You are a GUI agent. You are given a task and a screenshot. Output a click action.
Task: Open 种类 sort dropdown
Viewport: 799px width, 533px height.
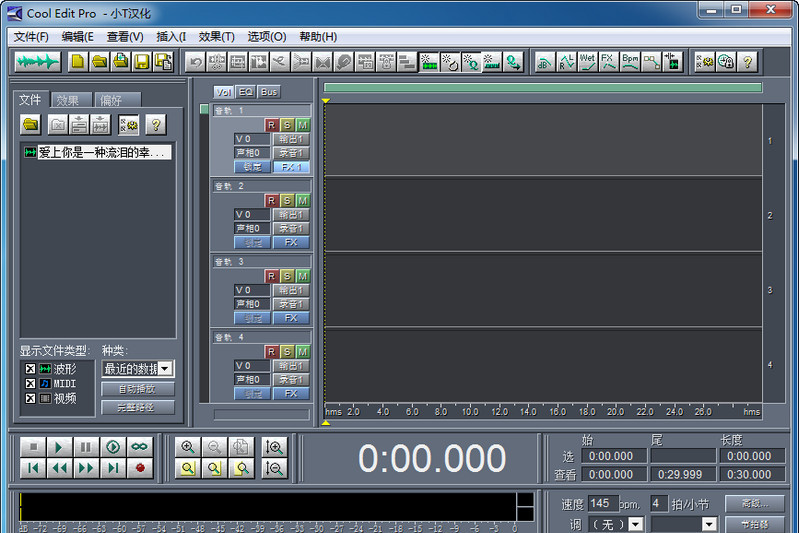165,368
